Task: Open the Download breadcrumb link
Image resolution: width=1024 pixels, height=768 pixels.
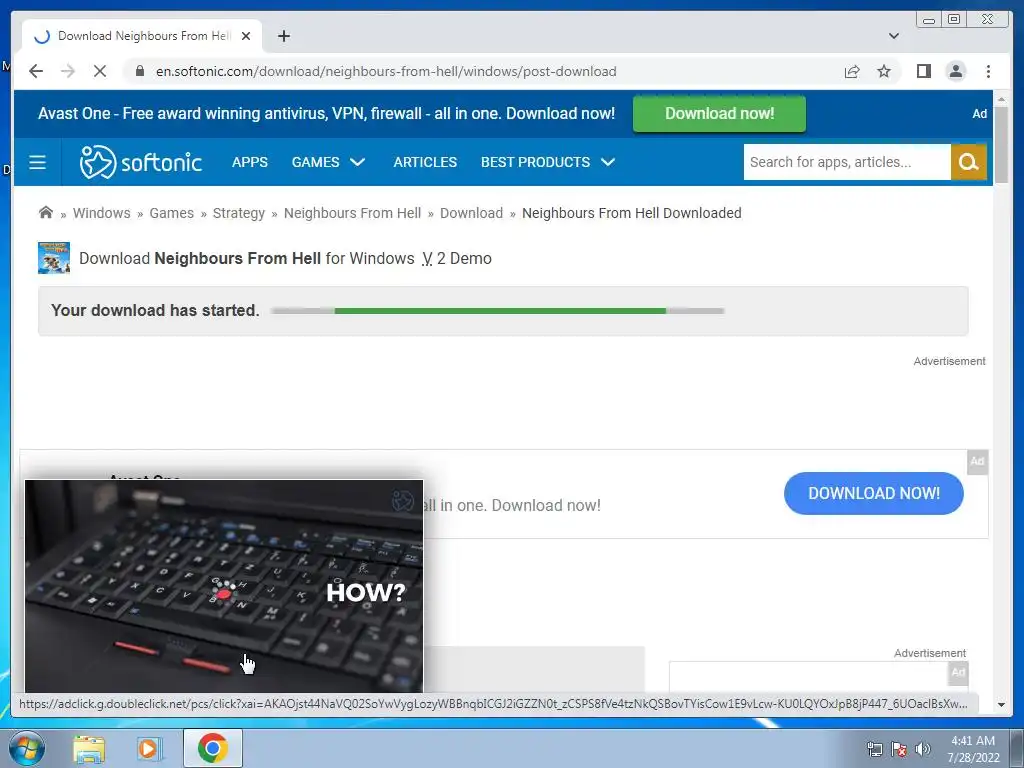Action: [472, 213]
